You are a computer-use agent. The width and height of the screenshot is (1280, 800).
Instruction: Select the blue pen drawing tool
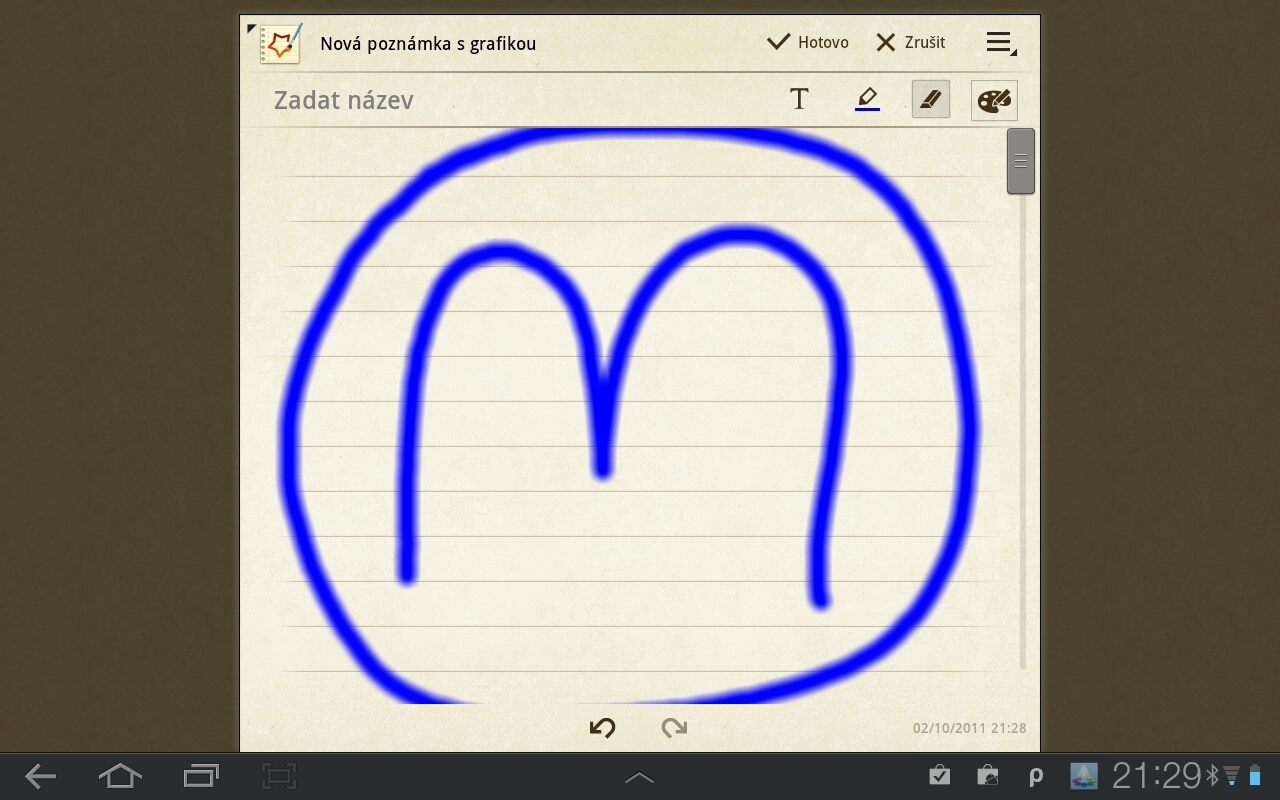click(x=867, y=99)
